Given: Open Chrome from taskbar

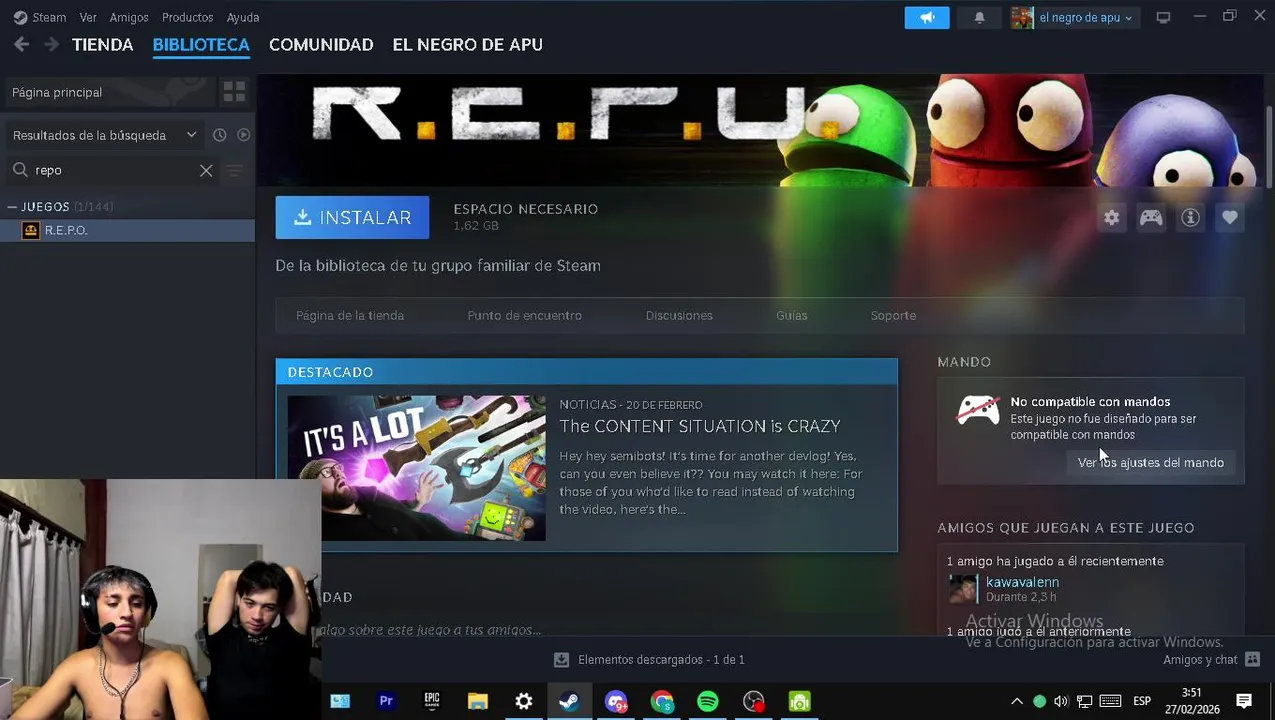Looking at the screenshot, I should pyautogui.click(x=662, y=702).
